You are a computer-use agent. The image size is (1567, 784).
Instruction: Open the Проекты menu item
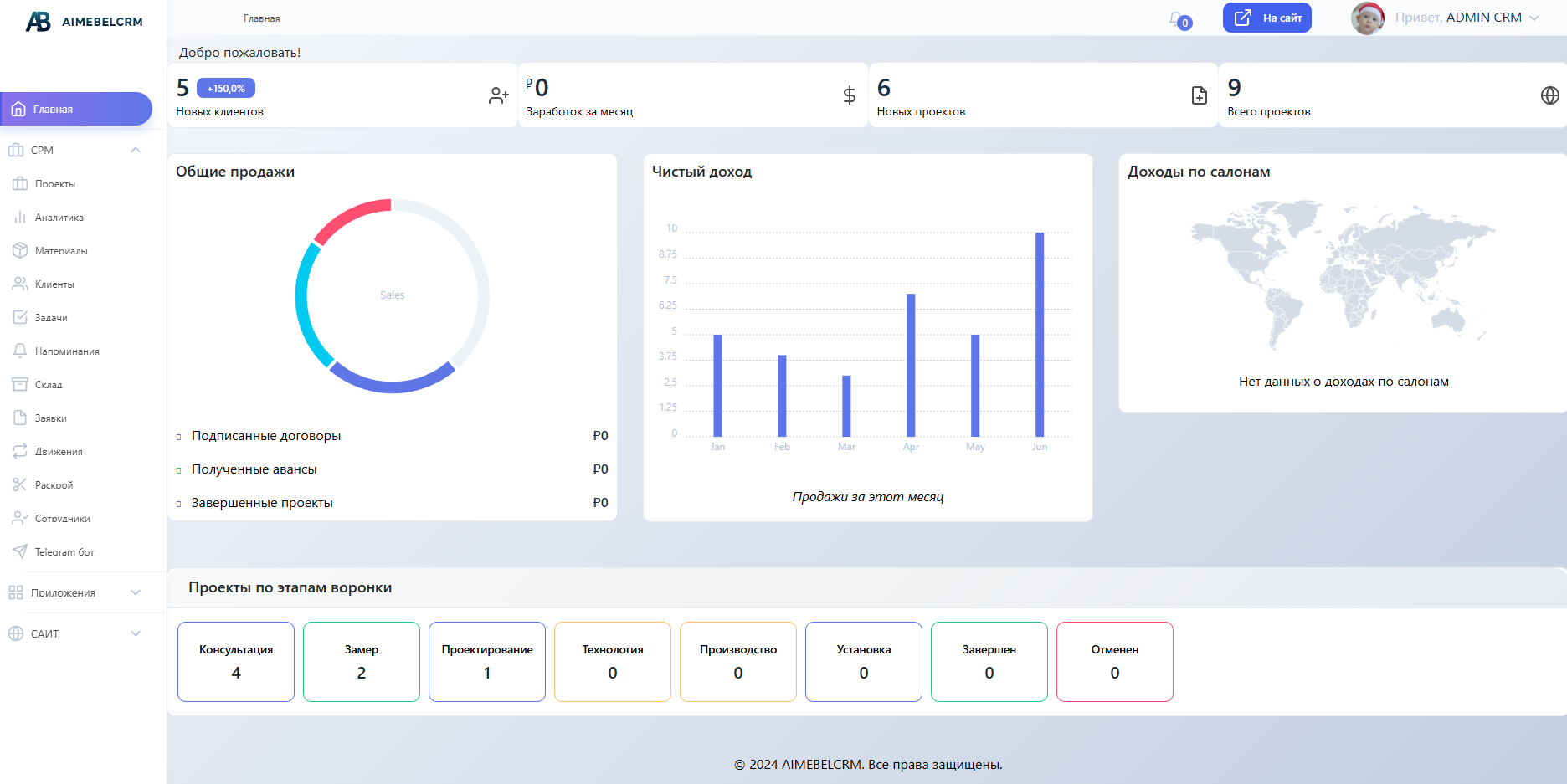(x=55, y=184)
